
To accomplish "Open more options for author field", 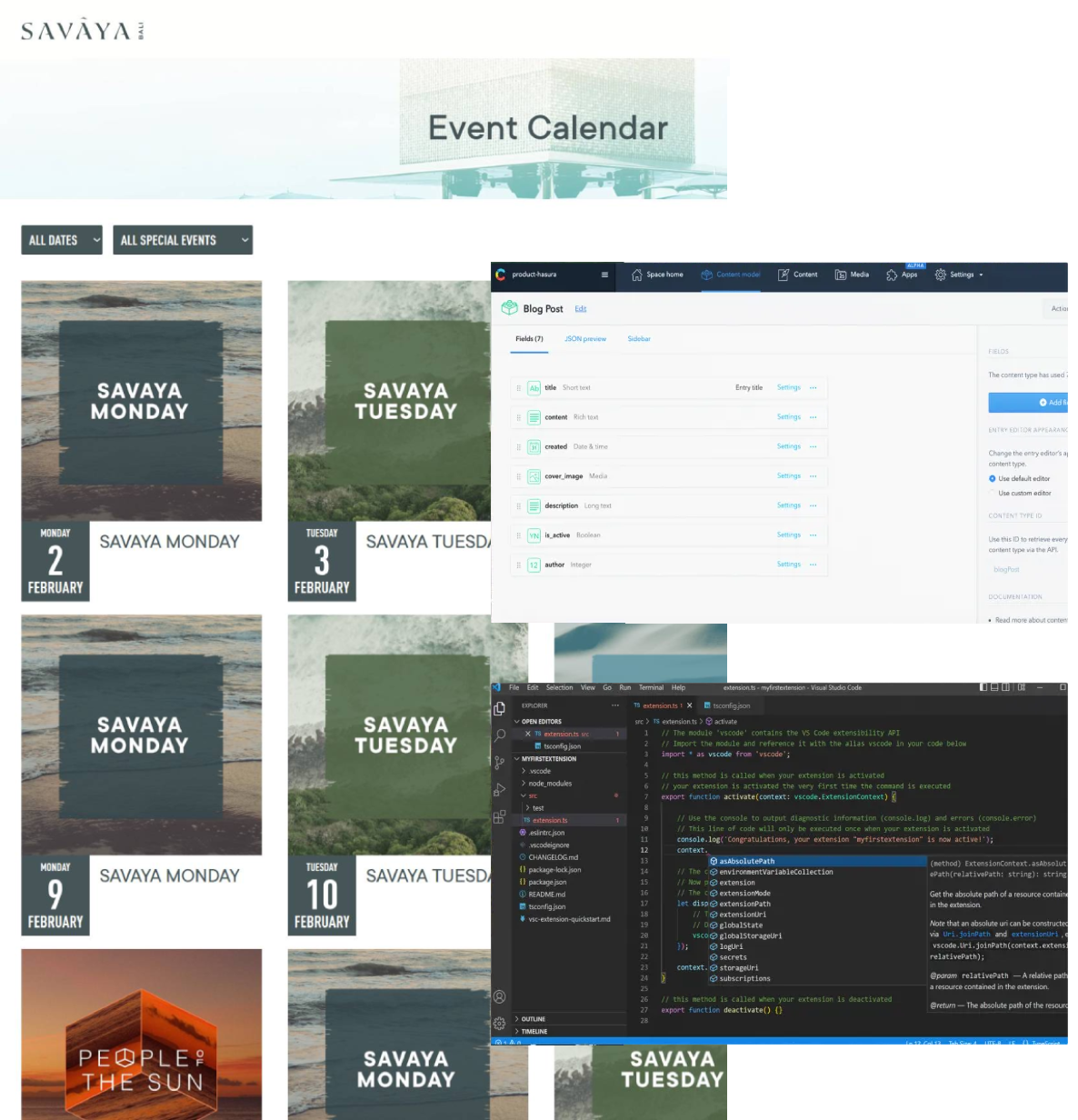I will tap(813, 565).
